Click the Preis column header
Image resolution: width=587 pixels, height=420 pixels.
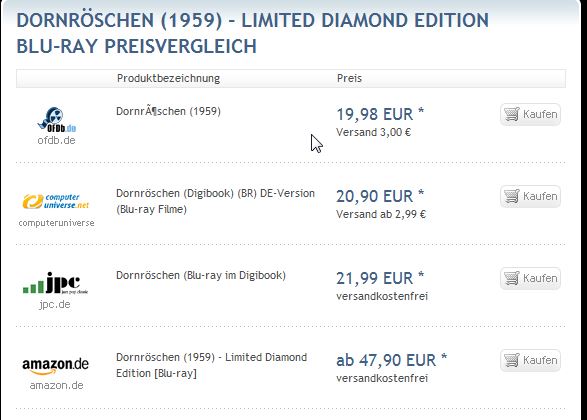click(349, 78)
